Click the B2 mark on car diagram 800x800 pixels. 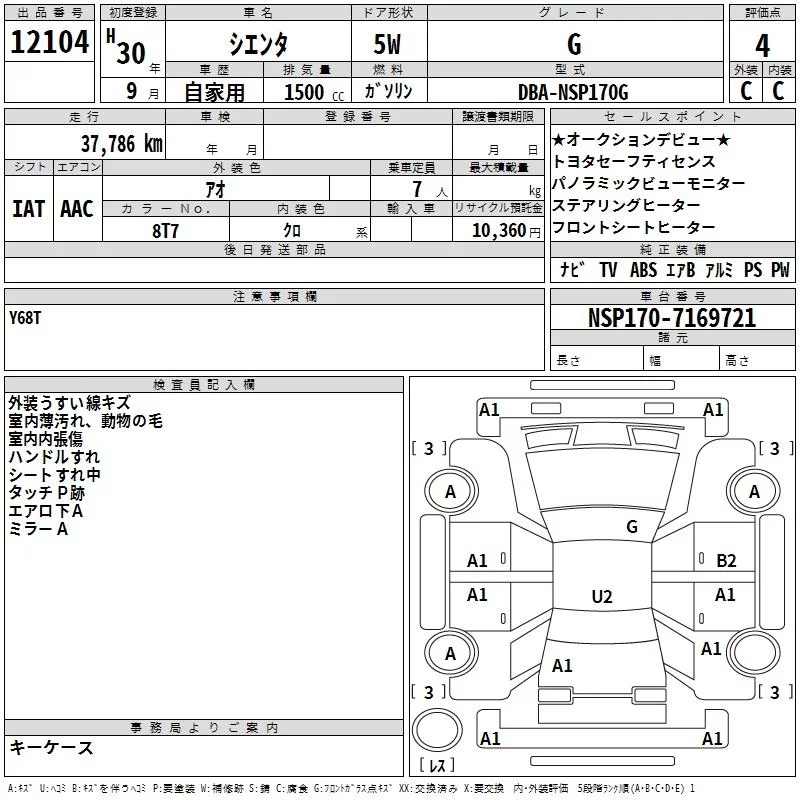tap(726, 561)
